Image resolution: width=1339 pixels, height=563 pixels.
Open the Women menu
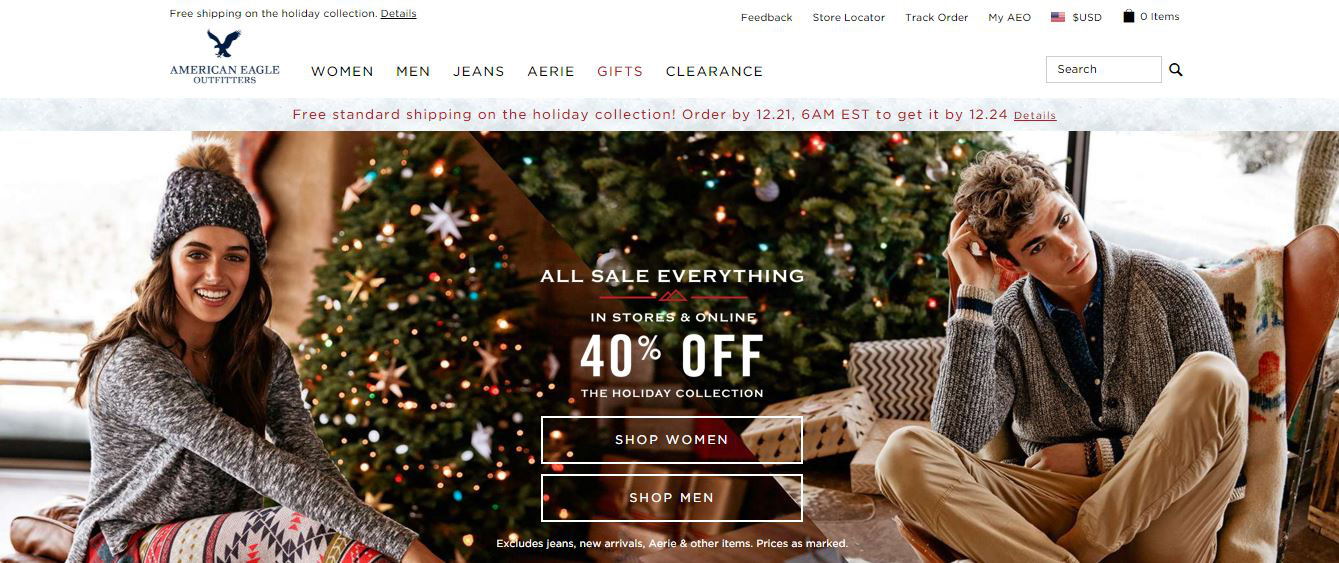(x=342, y=71)
